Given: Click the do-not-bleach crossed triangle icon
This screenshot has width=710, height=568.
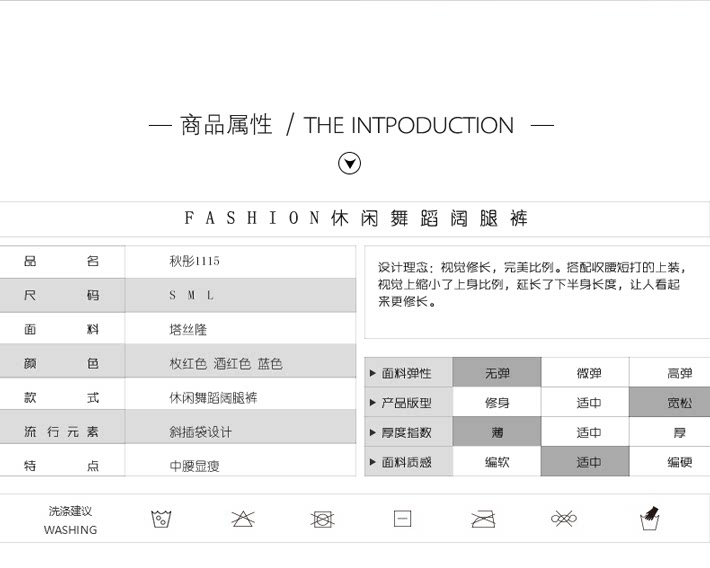Looking at the screenshot, I should (x=242, y=518).
